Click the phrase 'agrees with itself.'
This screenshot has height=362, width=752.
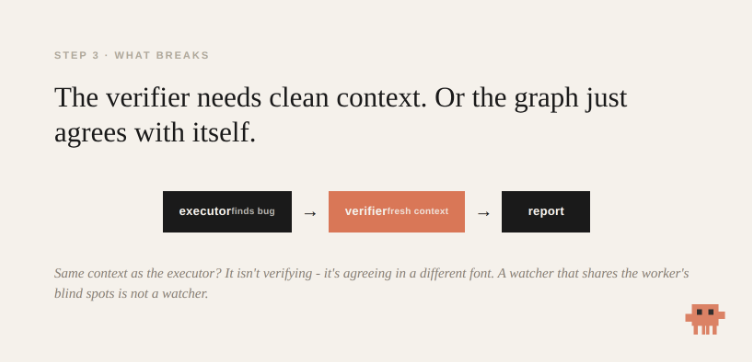(155, 132)
